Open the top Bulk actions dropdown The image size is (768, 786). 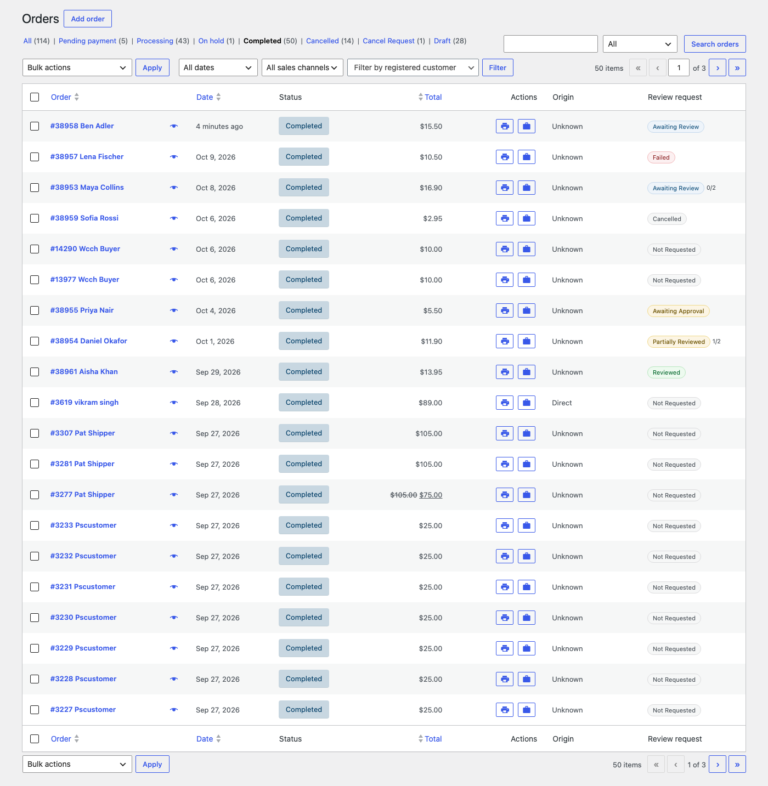pos(77,68)
